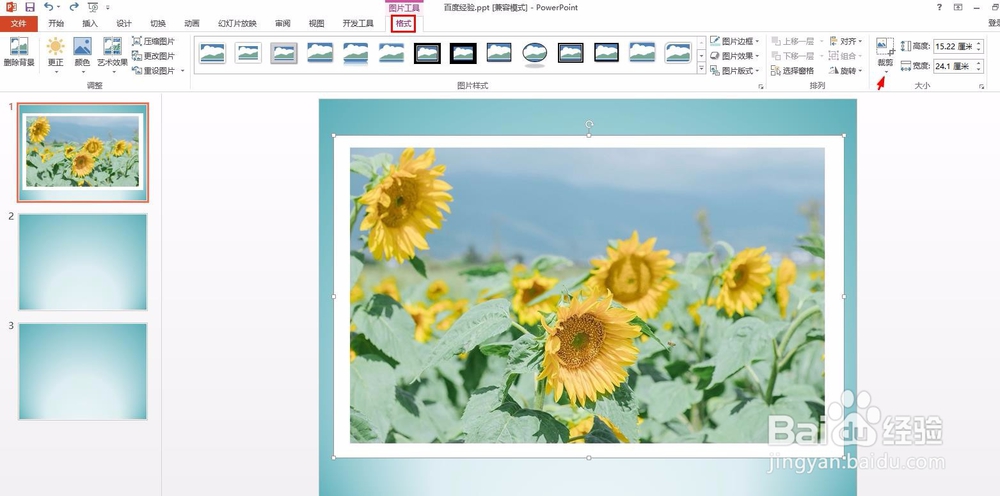The width and height of the screenshot is (1000, 496).
Task: Click 压缩图片 compress pictures
Action: pos(154,41)
